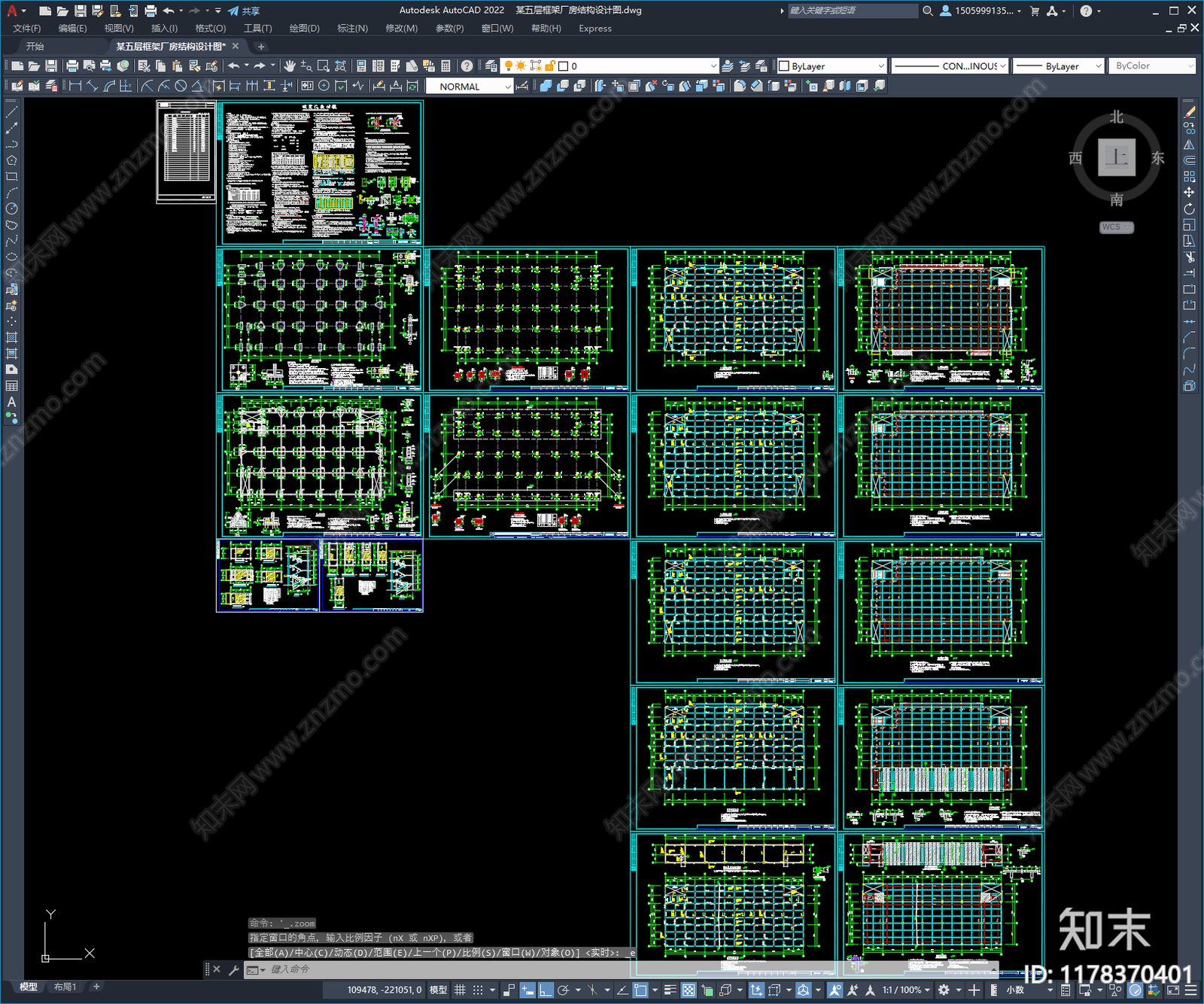Toggle transparency display in status bar
Screen dimensions: 1204x1004
(688, 990)
